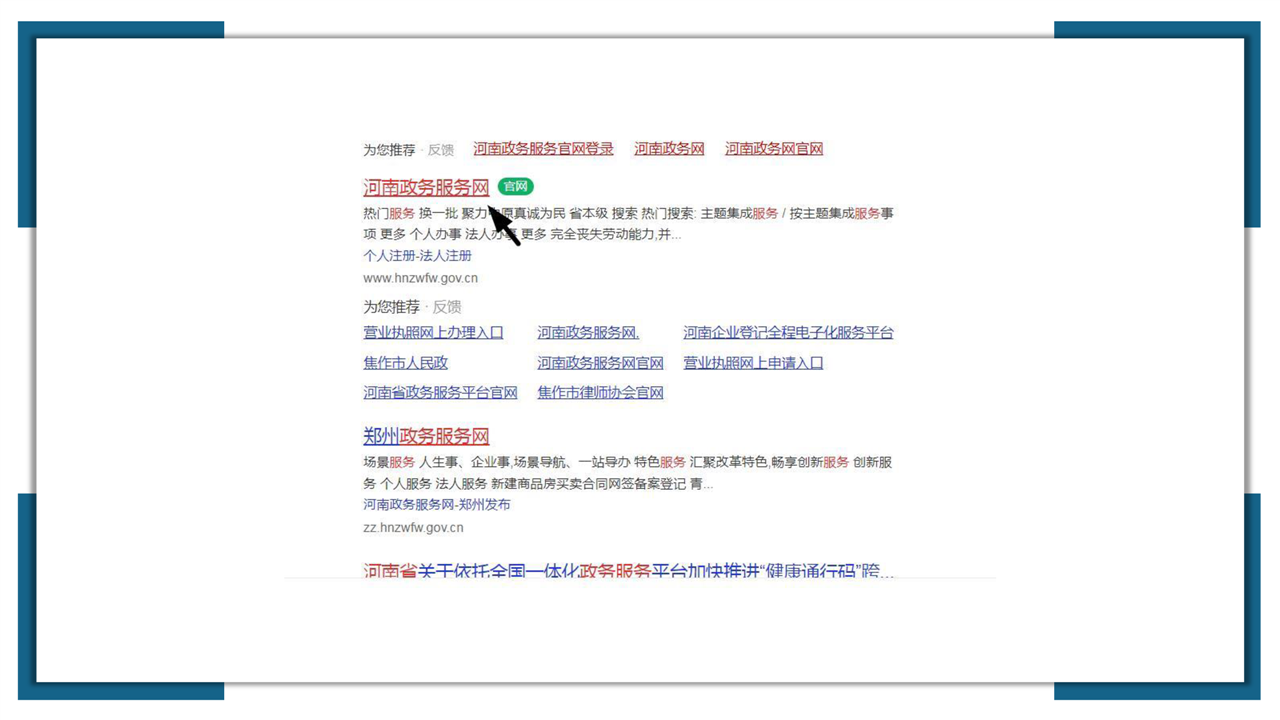Select 焦作市律师协会官网 link
This screenshot has height=720, width=1280.
(x=600, y=393)
